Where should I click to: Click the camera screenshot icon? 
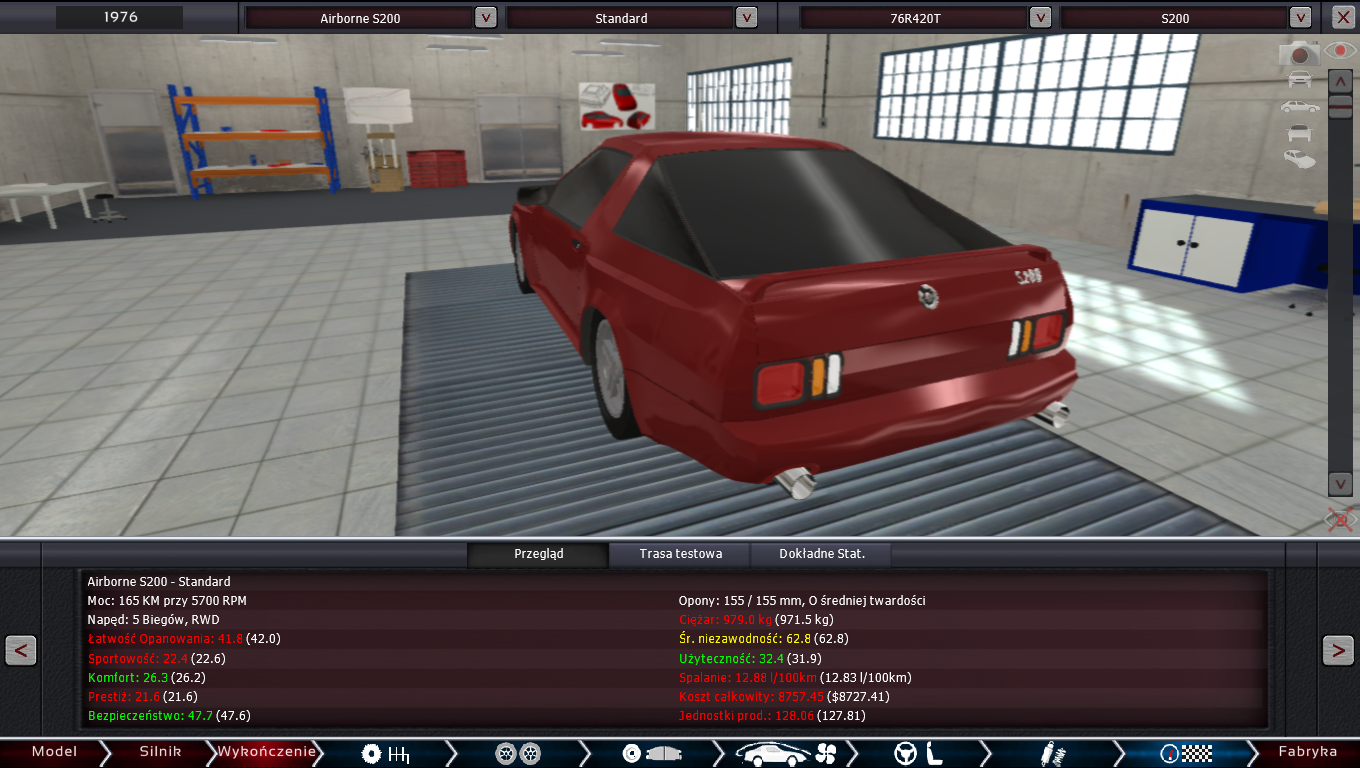pos(1299,53)
